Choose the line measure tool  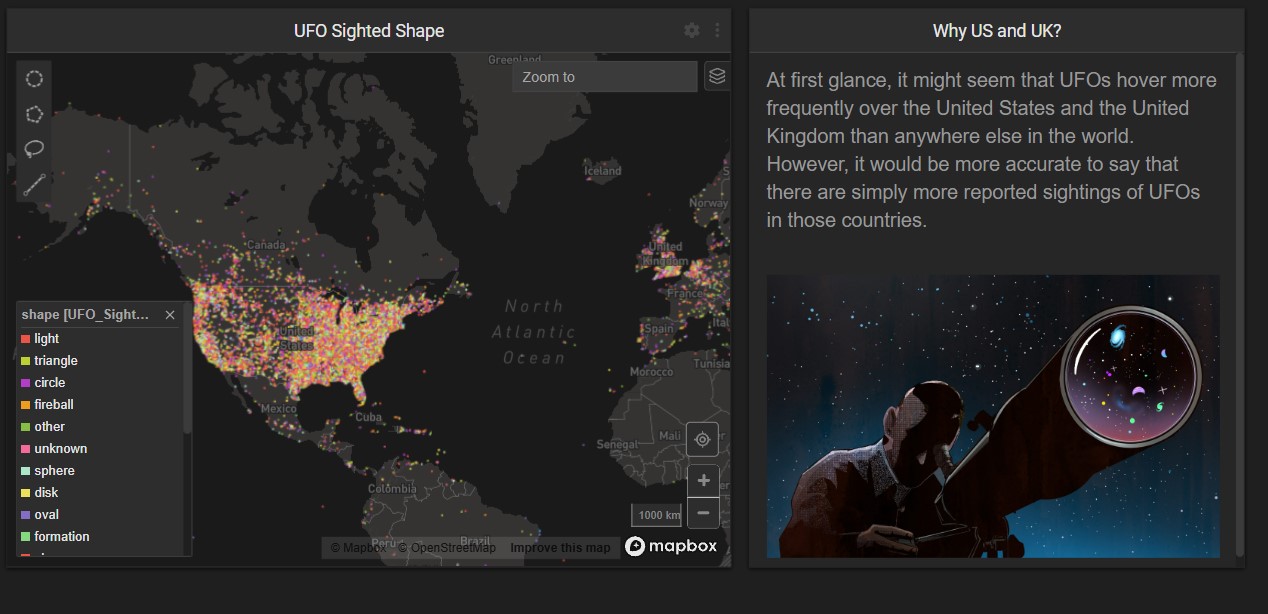pyautogui.click(x=34, y=185)
